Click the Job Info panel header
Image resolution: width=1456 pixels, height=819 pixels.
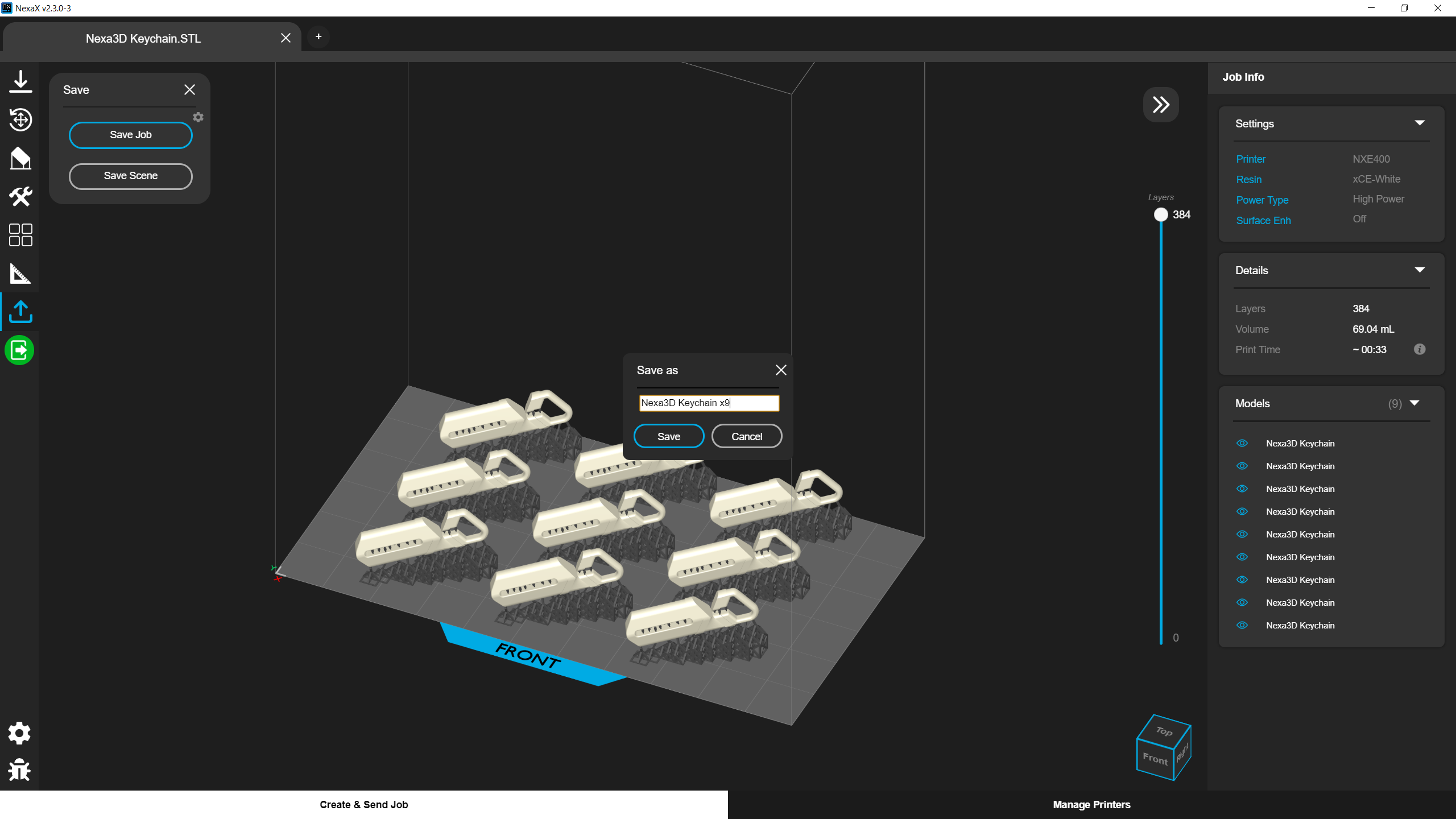1331,77
